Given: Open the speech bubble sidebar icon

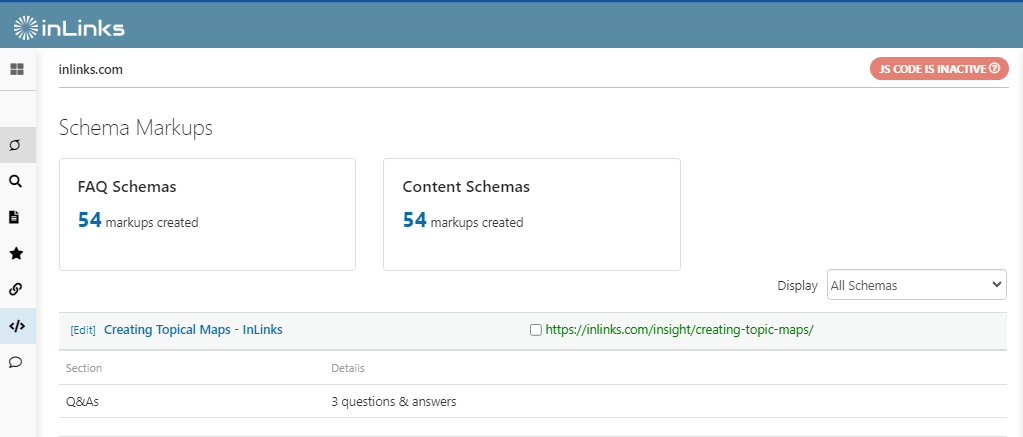Looking at the screenshot, I should click(x=16, y=362).
